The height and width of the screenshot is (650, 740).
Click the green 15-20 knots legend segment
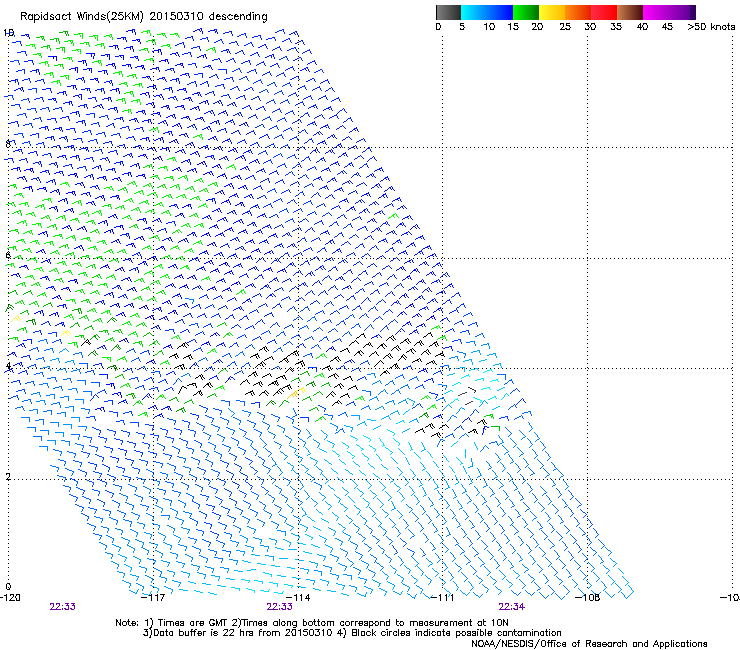point(526,12)
